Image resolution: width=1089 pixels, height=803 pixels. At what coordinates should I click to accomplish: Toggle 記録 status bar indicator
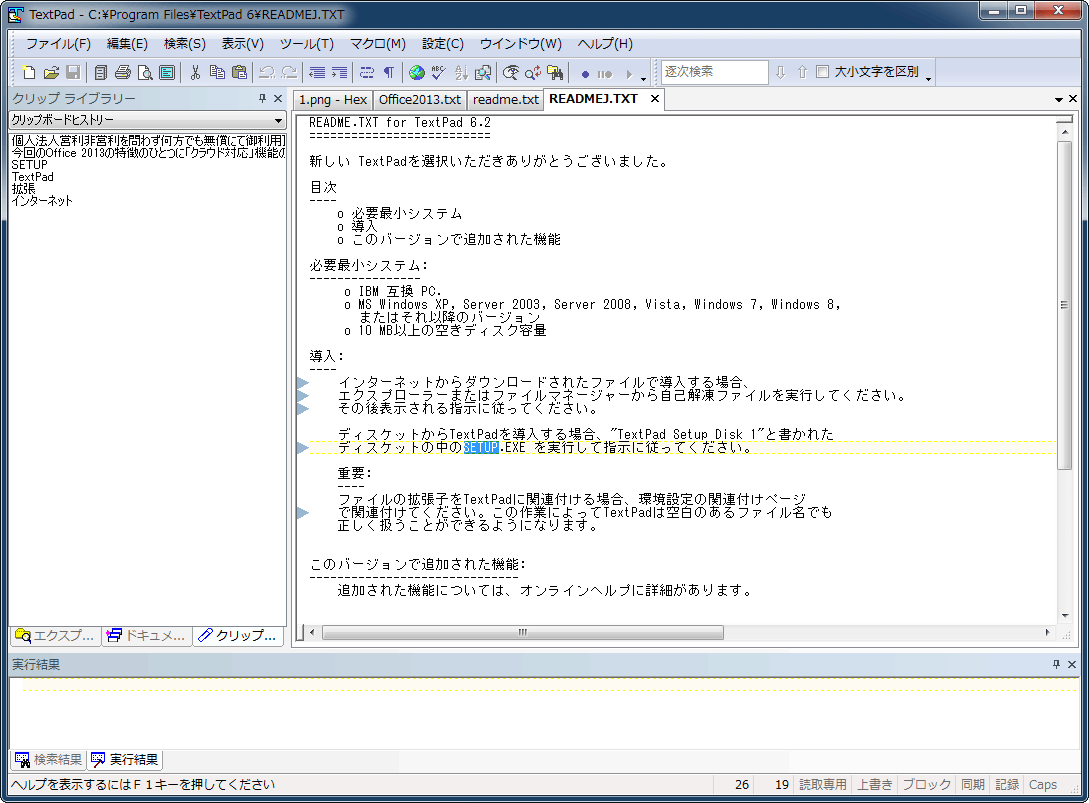click(x=1006, y=784)
